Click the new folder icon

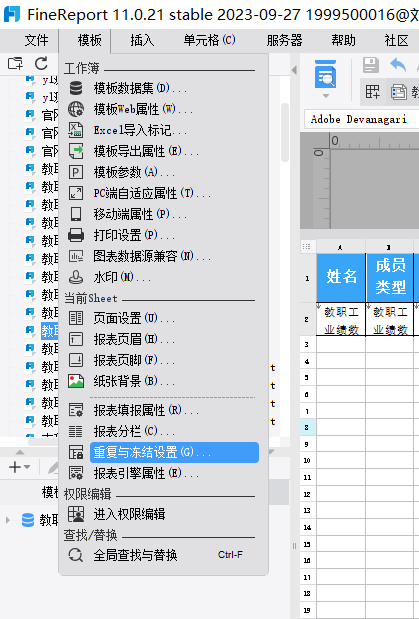(15, 63)
